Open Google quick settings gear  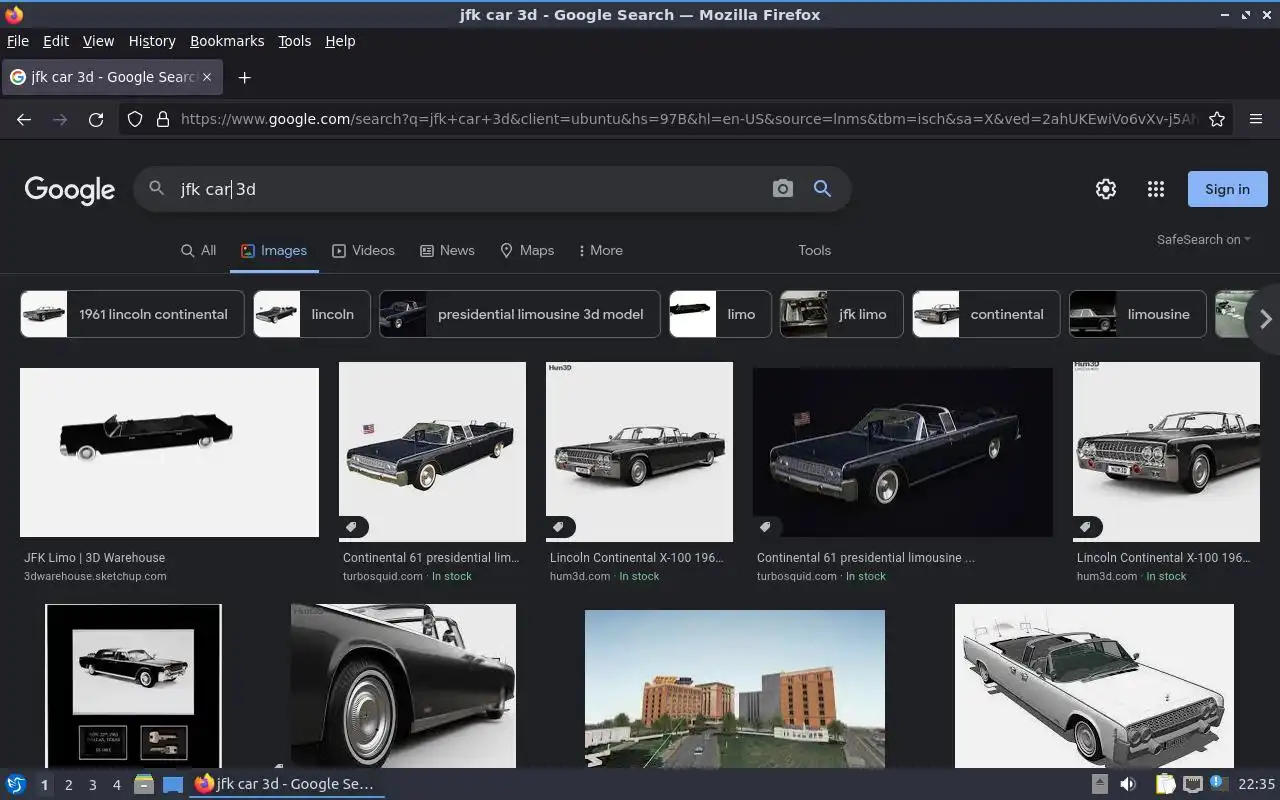1106,189
